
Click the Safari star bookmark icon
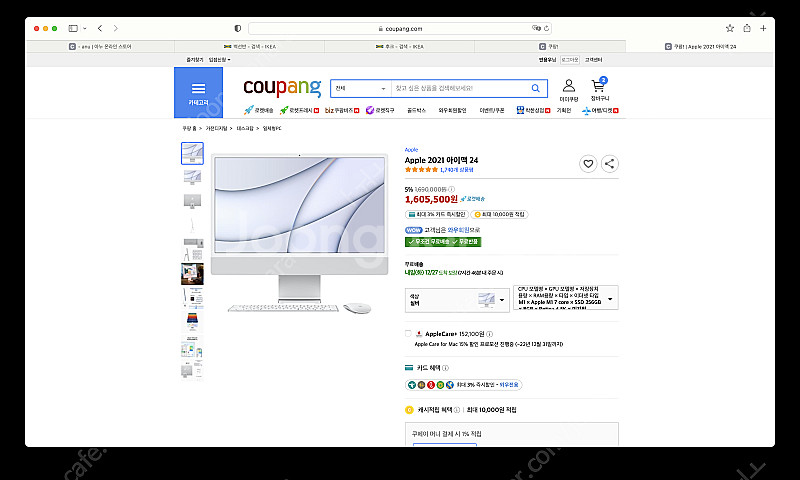pyautogui.click(x=730, y=29)
